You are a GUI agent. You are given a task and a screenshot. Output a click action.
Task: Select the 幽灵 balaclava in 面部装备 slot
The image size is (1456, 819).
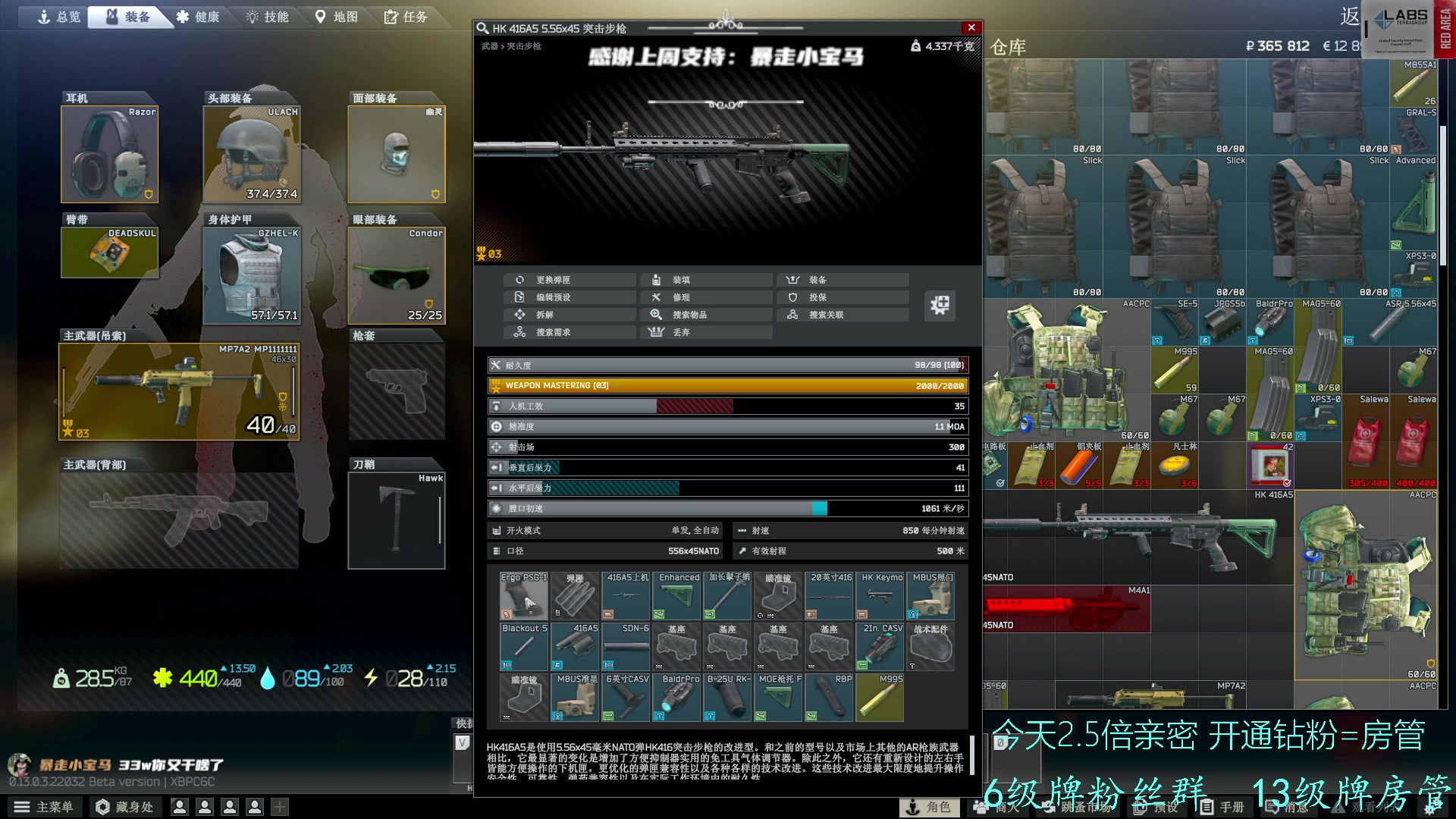[x=397, y=154]
